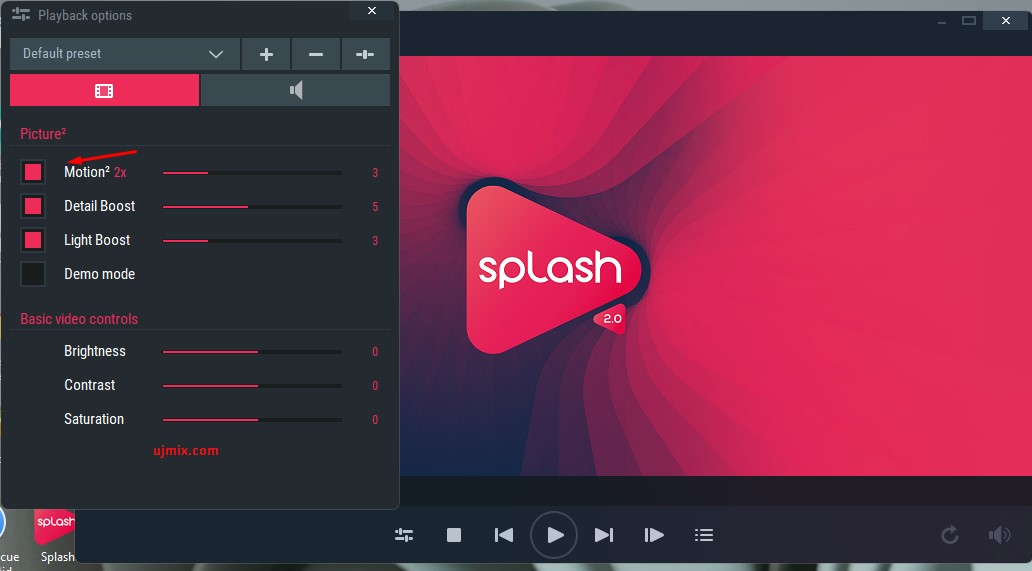The height and width of the screenshot is (571, 1032).
Task: Adjust the Motion² slider
Action: tap(252, 173)
